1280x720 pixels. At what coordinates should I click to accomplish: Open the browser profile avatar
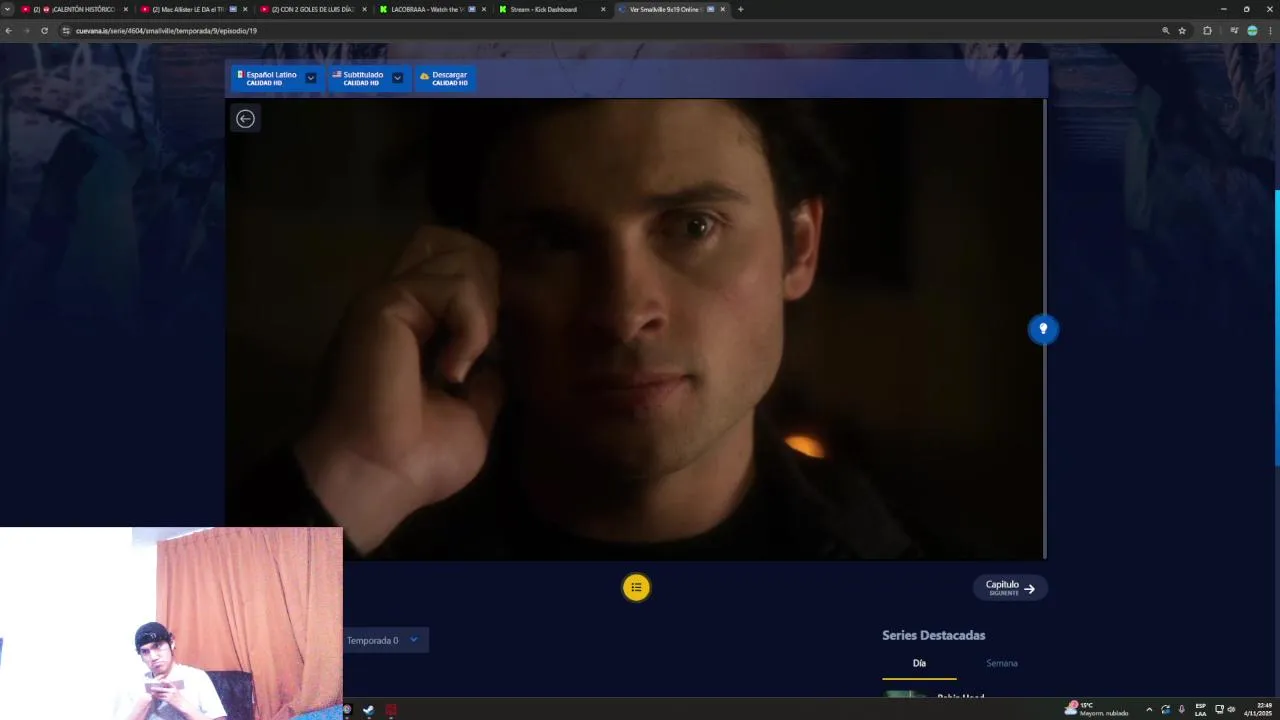(x=1252, y=31)
